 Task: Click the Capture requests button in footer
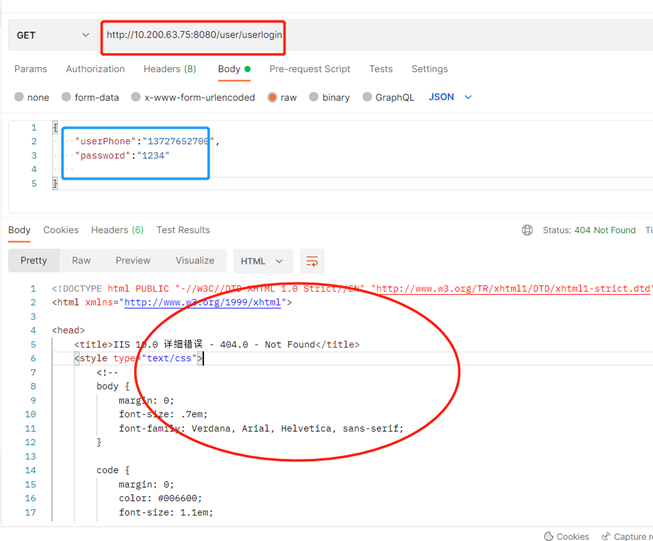627,536
